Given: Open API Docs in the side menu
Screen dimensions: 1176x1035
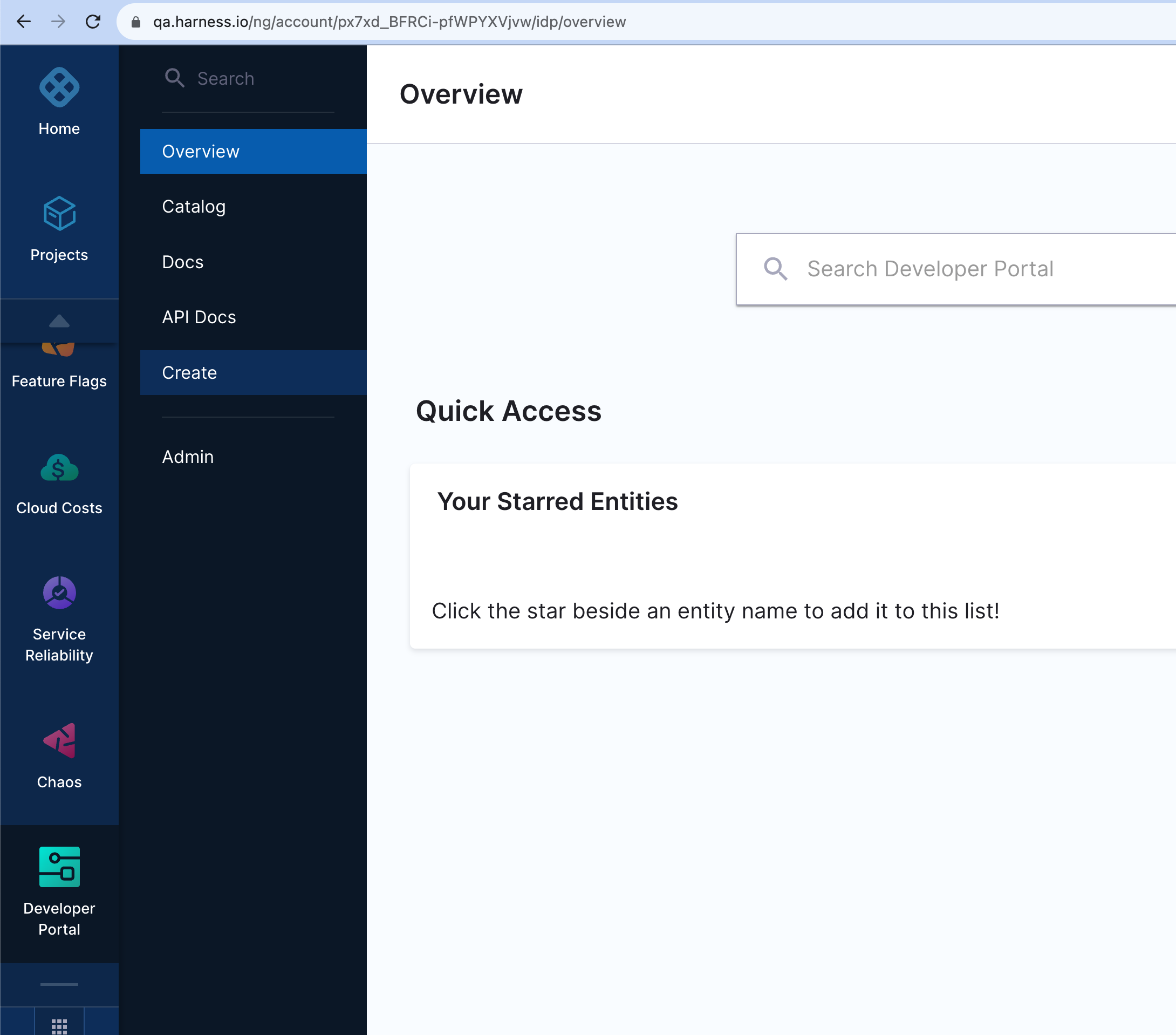Looking at the screenshot, I should (x=199, y=317).
